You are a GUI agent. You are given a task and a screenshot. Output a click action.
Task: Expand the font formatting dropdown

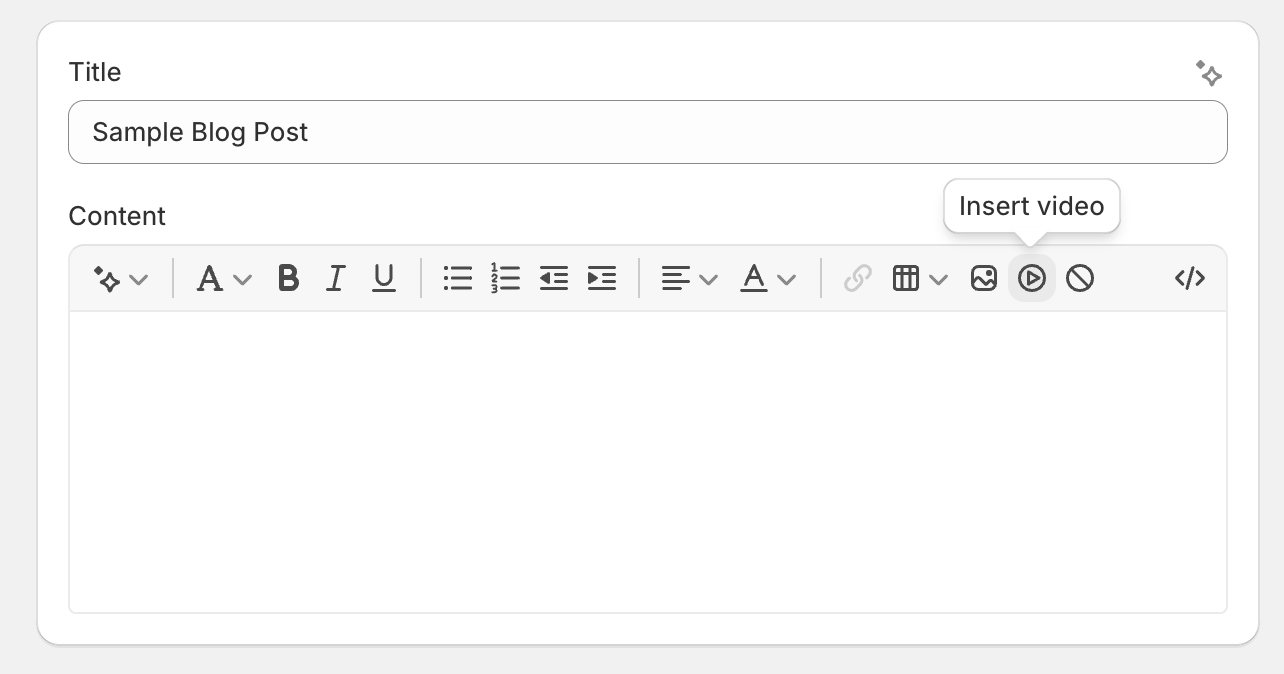coord(223,278)
